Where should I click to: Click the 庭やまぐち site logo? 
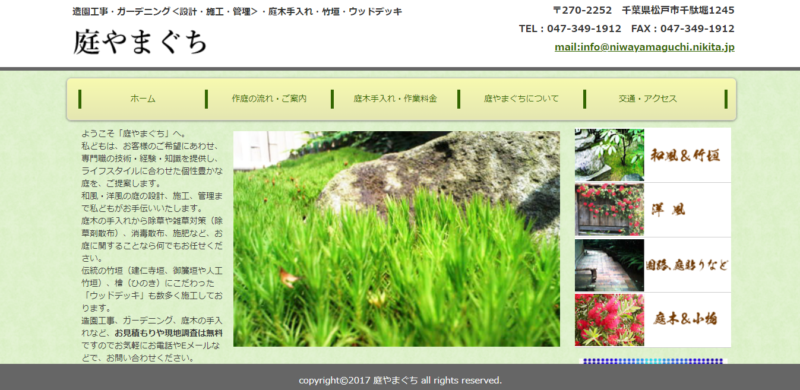click(140, 41)
